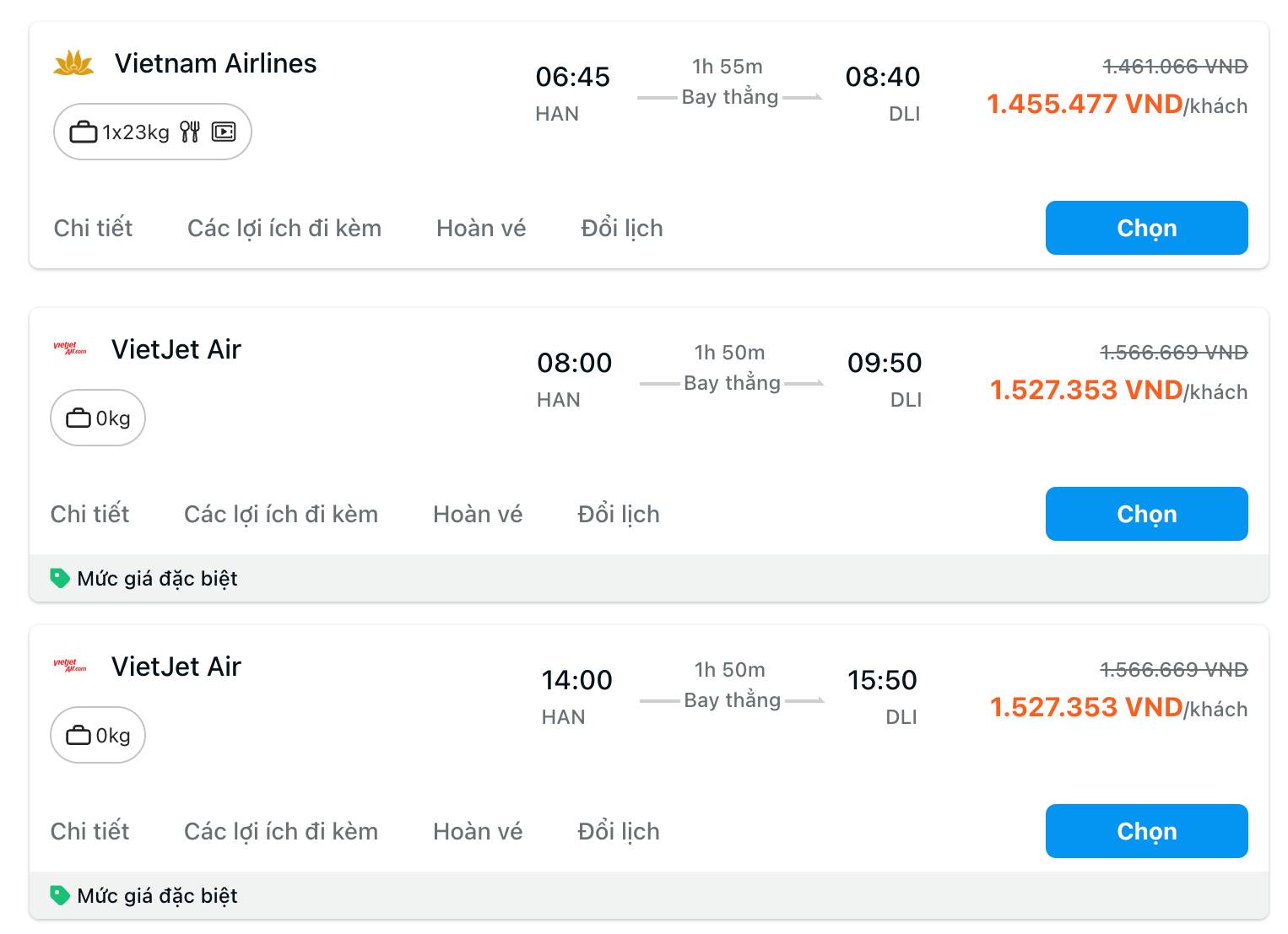Click the VietJet logo on 08:00 flight
The width and height of the screenshot is (1288, 934).
[70, 348]
